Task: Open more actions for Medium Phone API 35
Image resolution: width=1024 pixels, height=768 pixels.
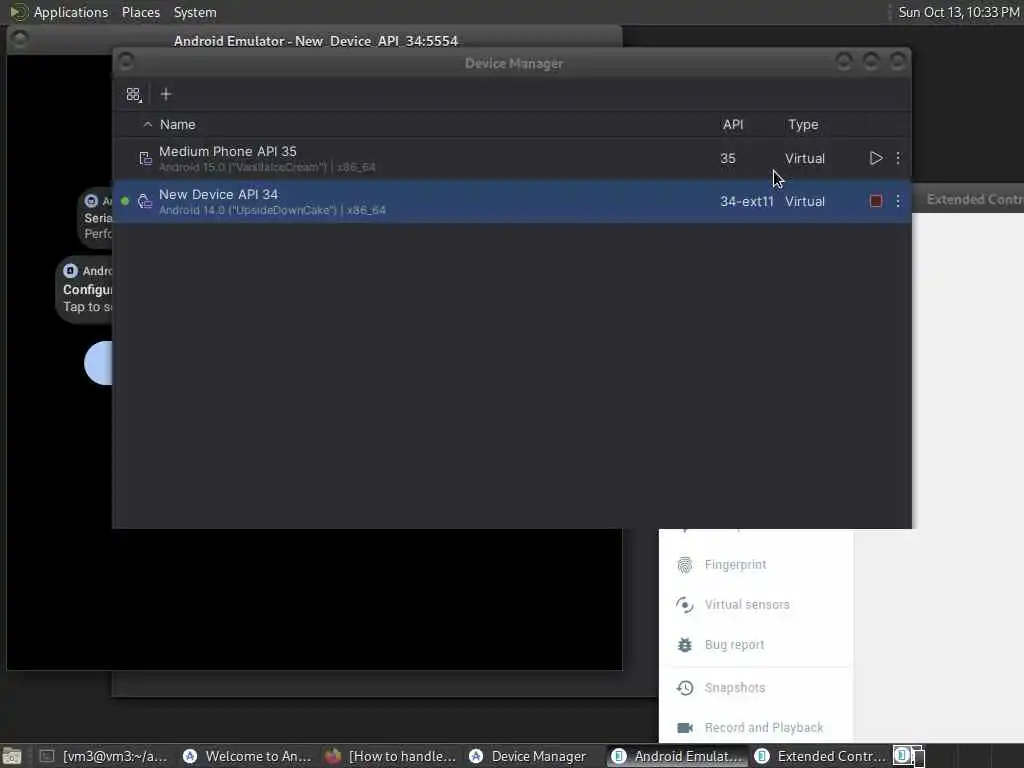Action: click(898, 158)
